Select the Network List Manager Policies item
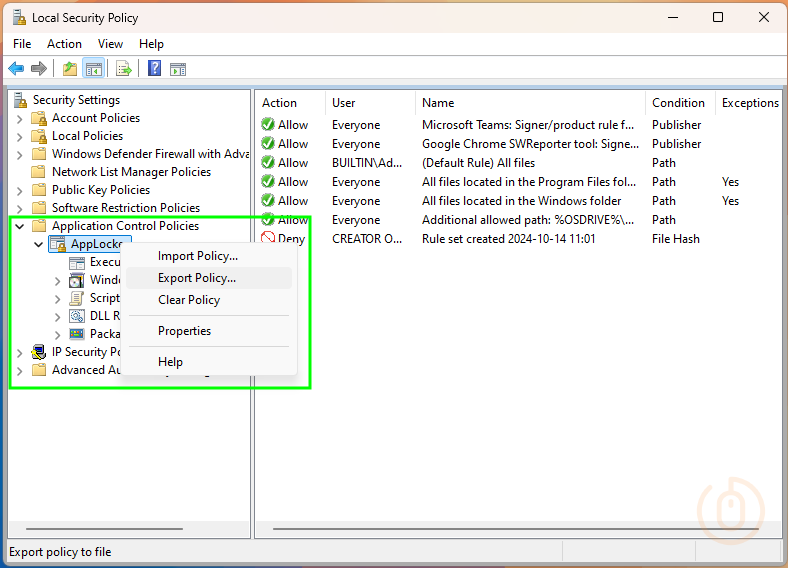The height and width of the screenshot is (568, 788). (x=131, y=172)
